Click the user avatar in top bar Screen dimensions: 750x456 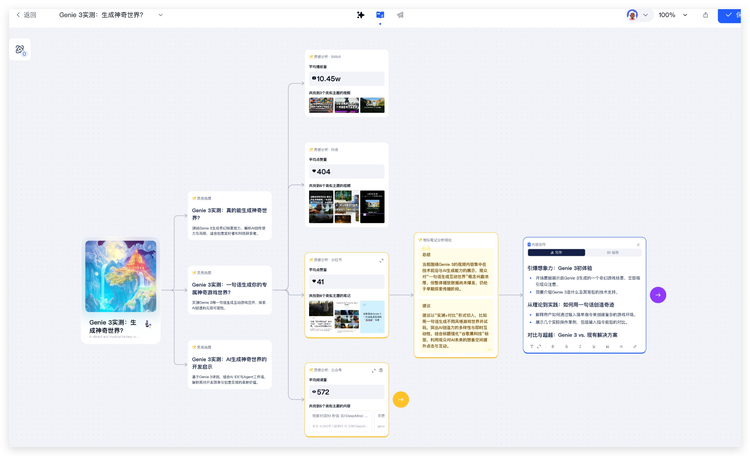pos(632,15)
